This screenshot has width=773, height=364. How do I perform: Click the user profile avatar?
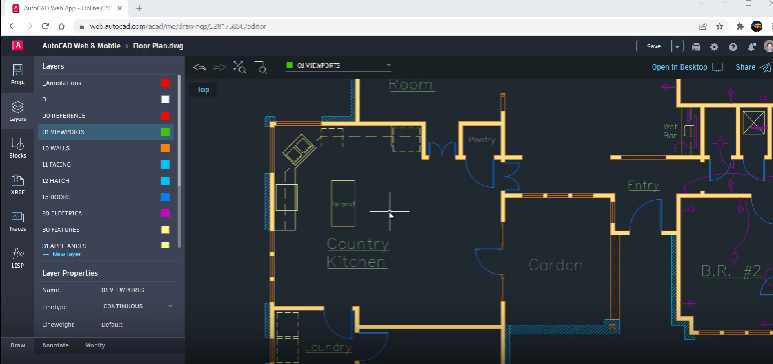[769, 47]
